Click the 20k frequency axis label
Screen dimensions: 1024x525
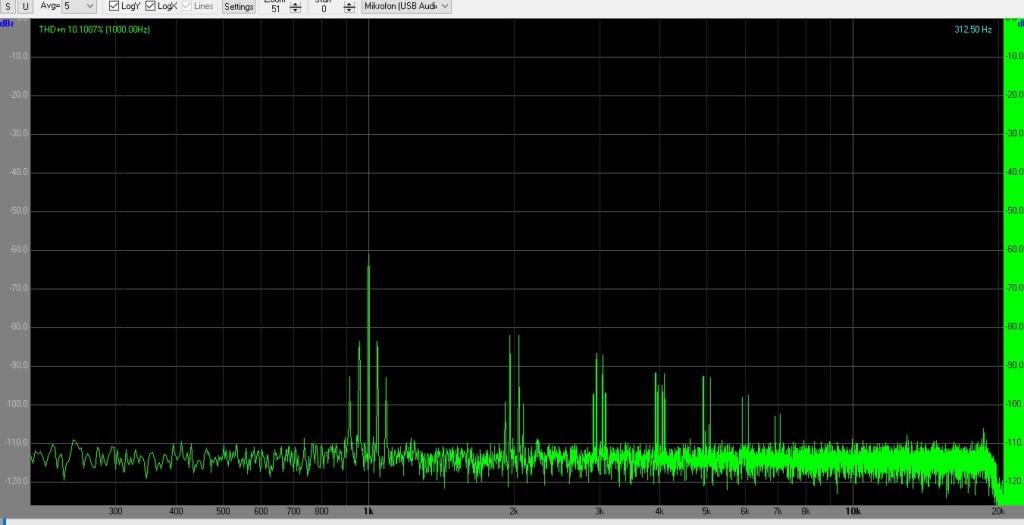tap(998, 511)
